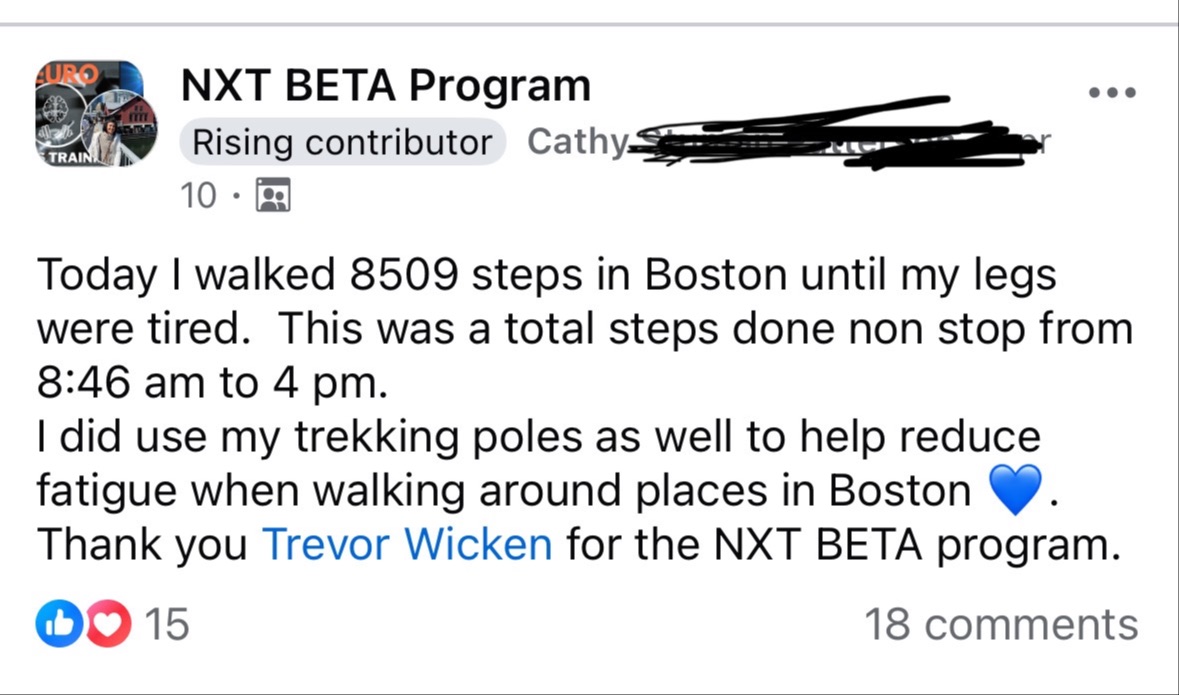The height and width of the screenshot is (695, 1179).
Task: View the 18 comments
Action: 1000,625
